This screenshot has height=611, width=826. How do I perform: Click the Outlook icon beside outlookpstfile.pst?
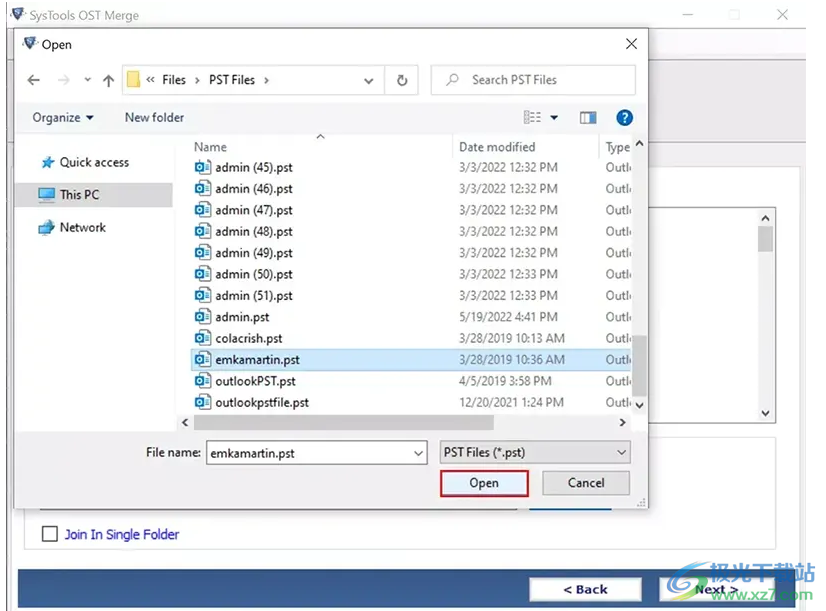click(x=202, y=402)
